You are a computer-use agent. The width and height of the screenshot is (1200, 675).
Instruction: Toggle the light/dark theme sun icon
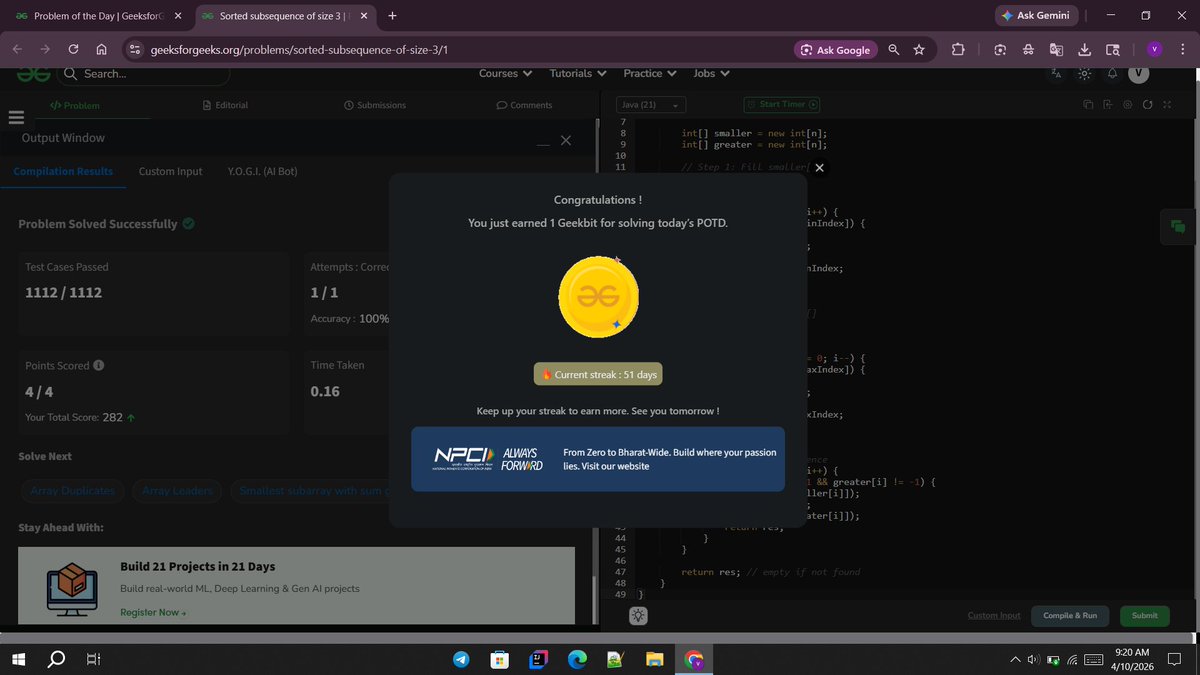[1084, 74]
